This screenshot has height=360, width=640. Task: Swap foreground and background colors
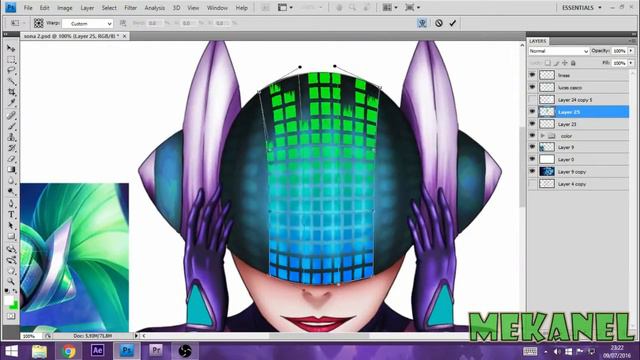[15, 291]
